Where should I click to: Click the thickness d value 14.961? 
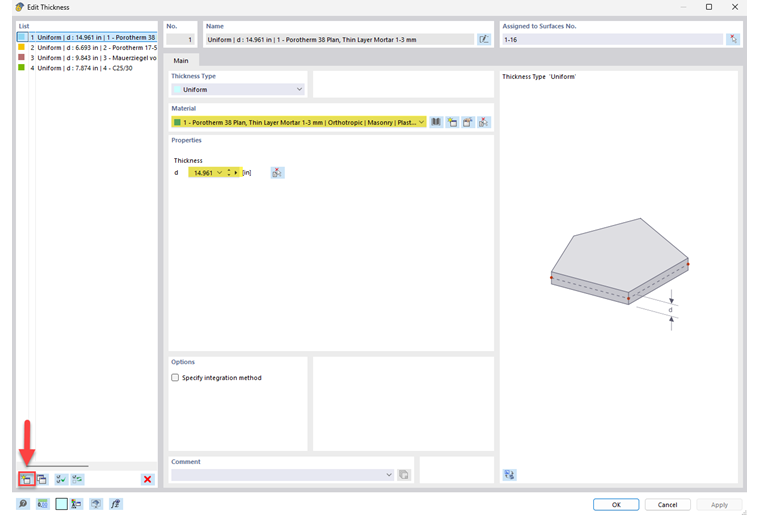203,172
